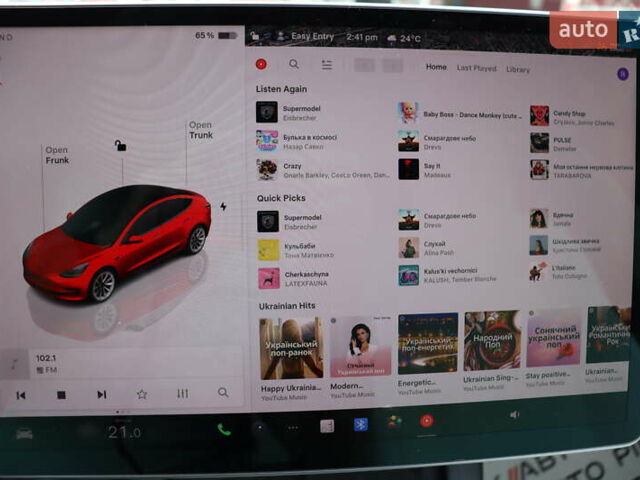Skip to next station

pyautogui.click(x=102, y=394)
